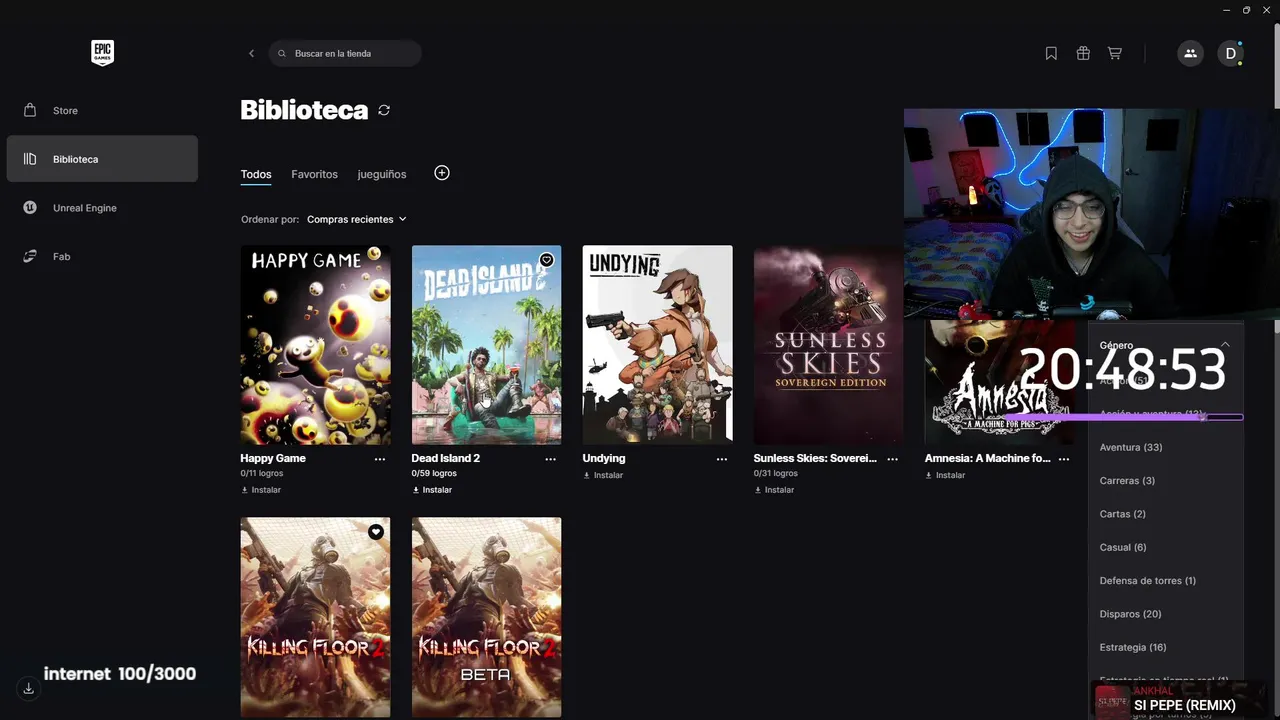Switch to the Todos tab
This screenshot has height=720, width=1280.
pyautogui.click(x=256, y=174)
